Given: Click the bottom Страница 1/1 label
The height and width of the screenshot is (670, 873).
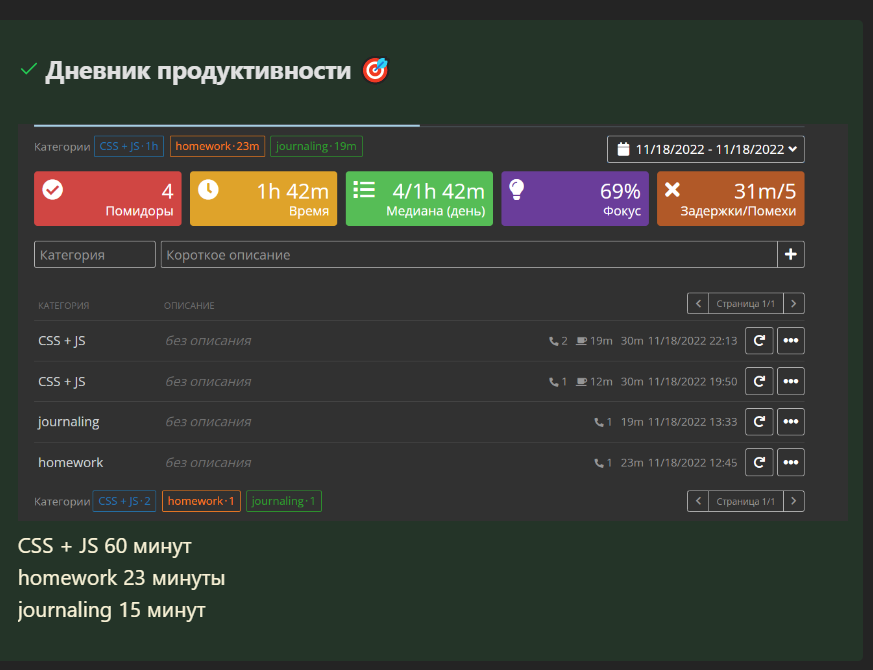Looking at the screenshot, I should point(746,501).
